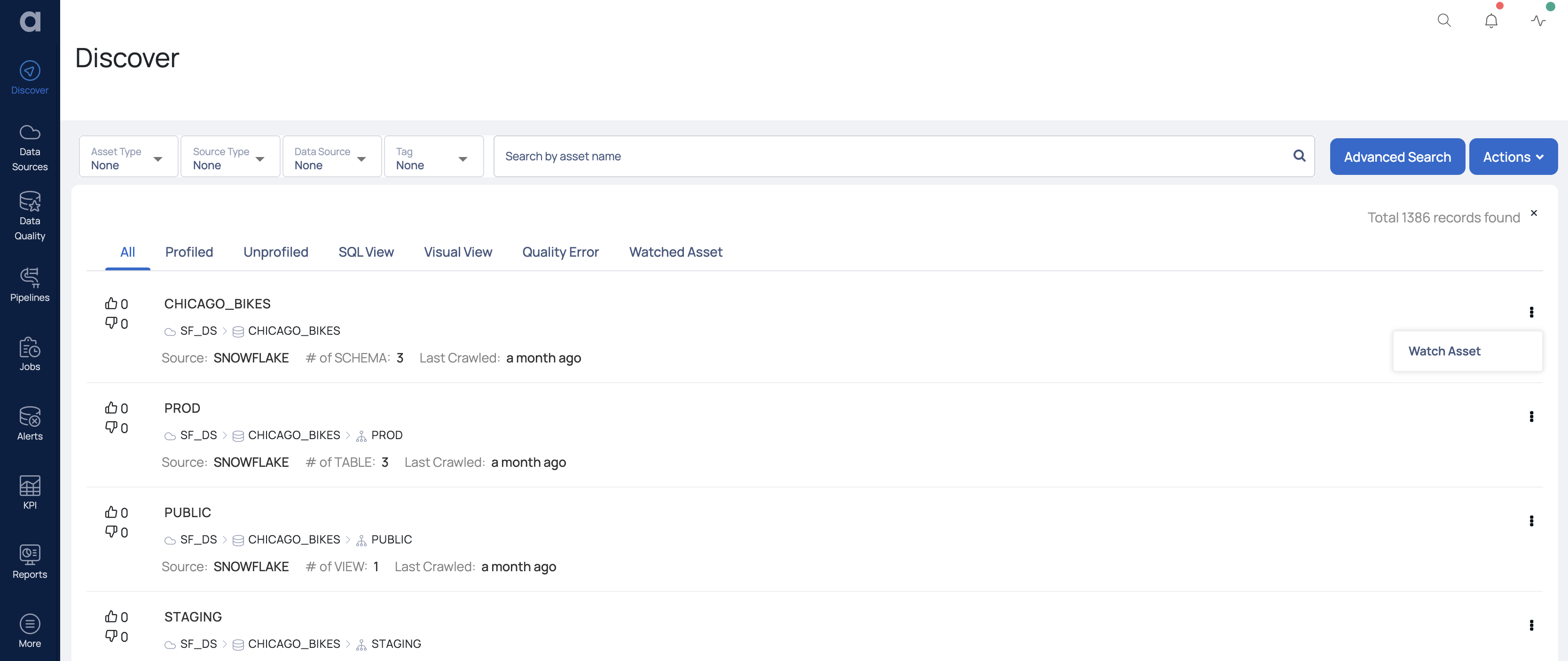The height and width of the screenshot is (661, 1568).
Task: Switch to the Profiled tab
Action: click(188, 252)
